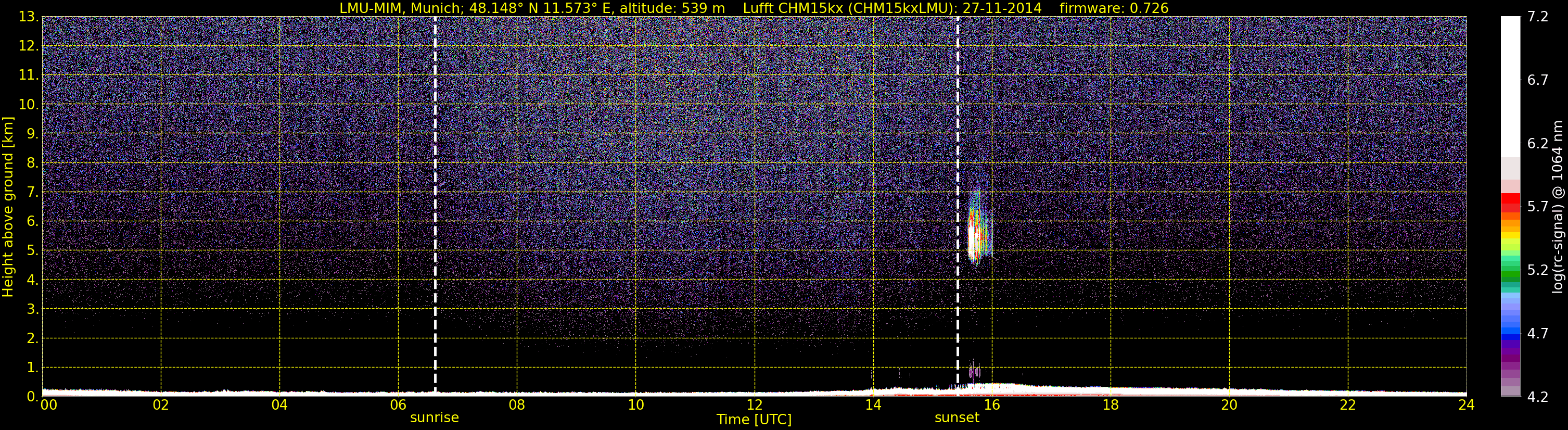Click height axis tick label '3.'

coord(32,309)
